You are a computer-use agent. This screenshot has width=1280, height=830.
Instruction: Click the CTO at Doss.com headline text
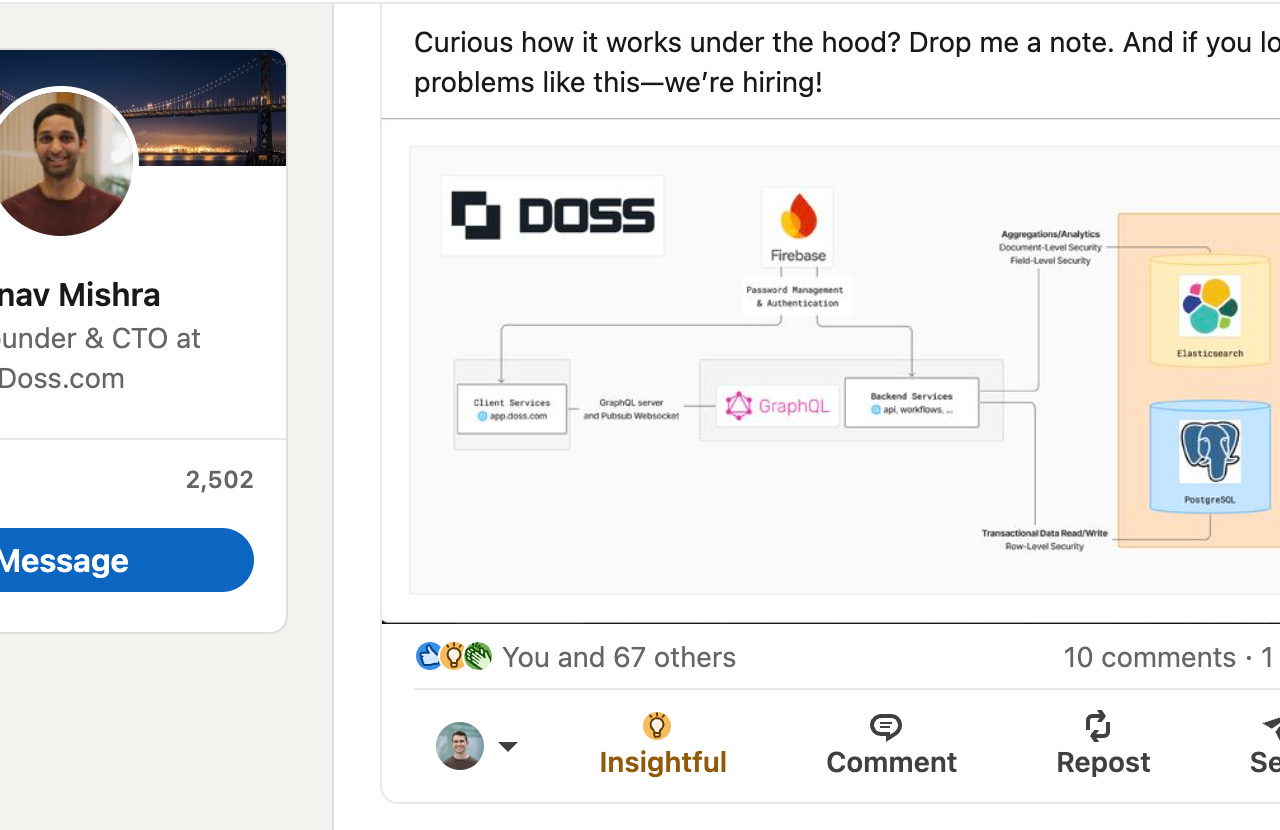(100, 358)
